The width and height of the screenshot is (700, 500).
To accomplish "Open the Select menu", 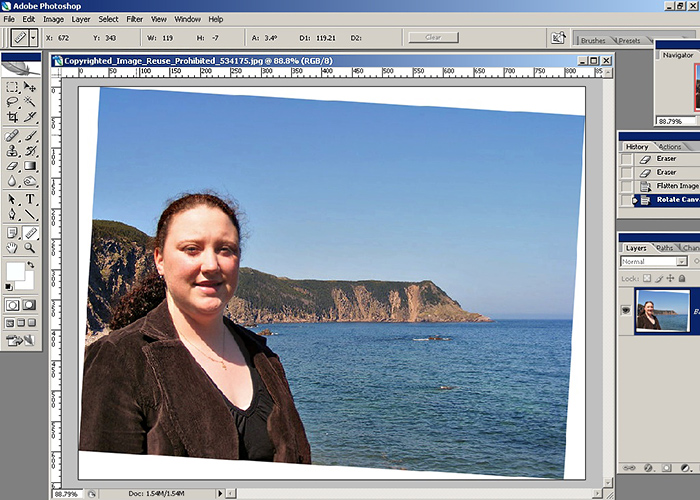I will pos(108,19).
